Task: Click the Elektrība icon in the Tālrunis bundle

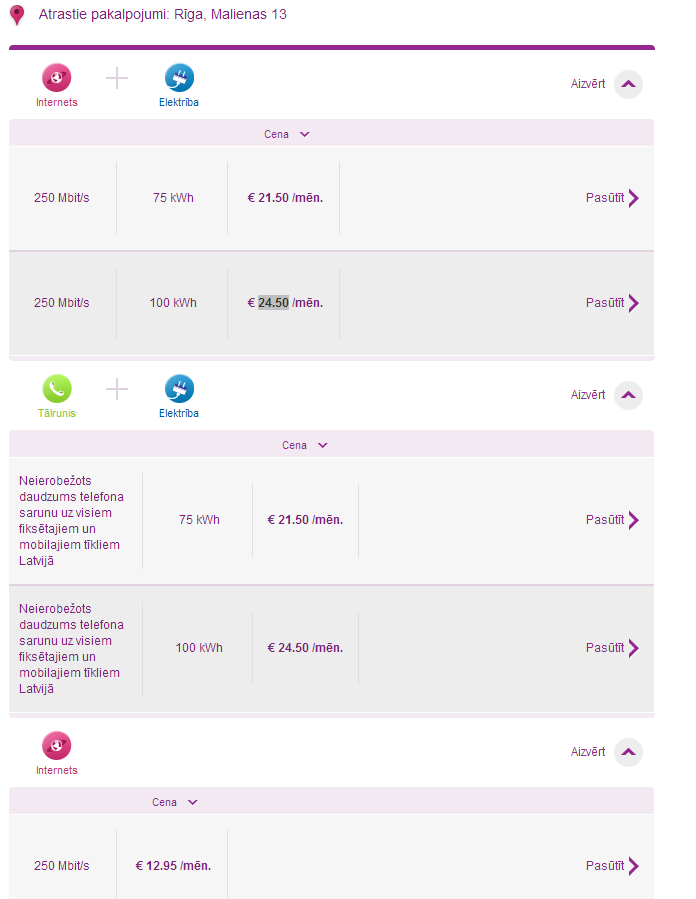Action: (x=179, y=389)
